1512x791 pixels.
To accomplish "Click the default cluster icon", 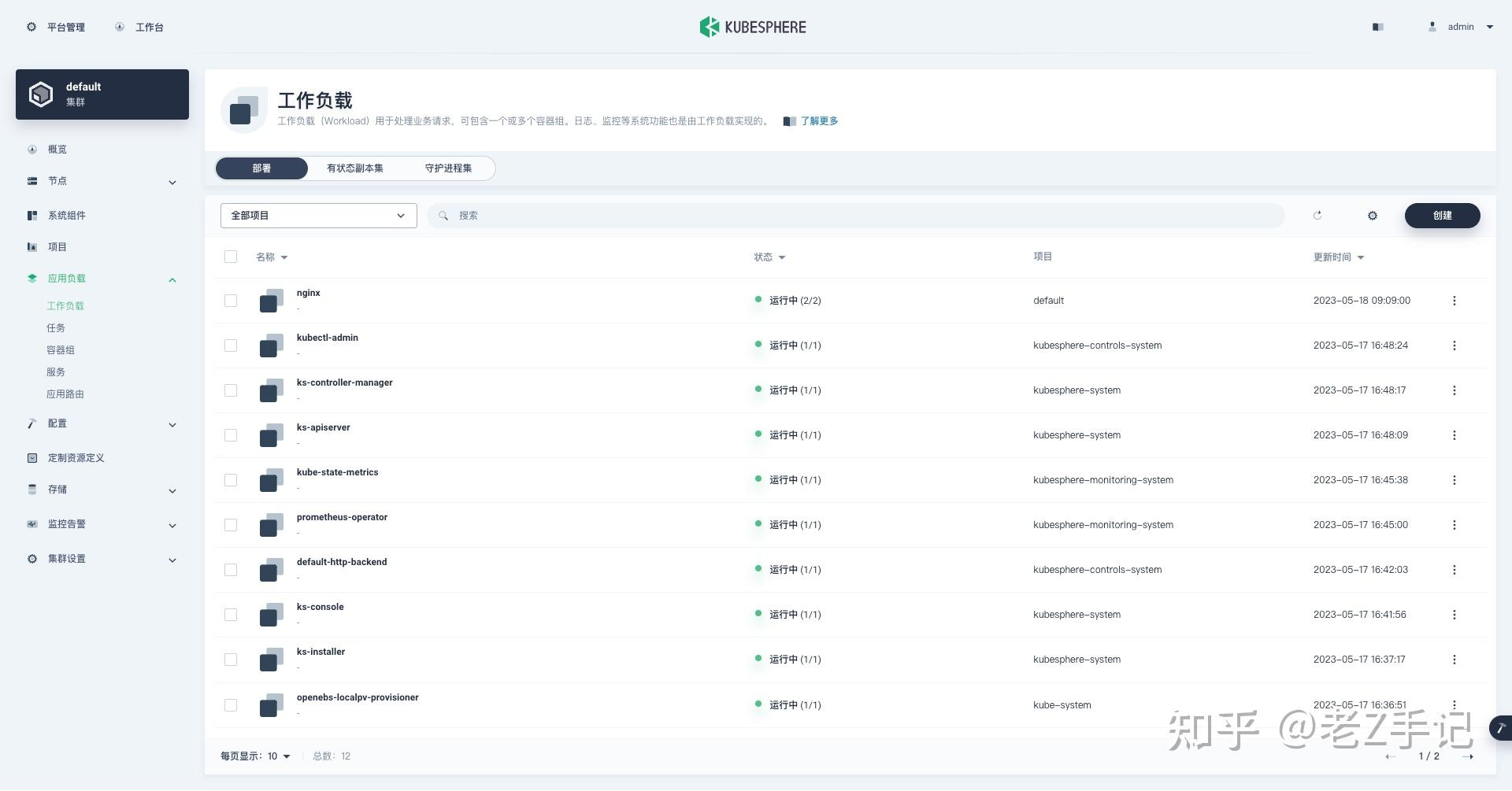I will point(41,94).
